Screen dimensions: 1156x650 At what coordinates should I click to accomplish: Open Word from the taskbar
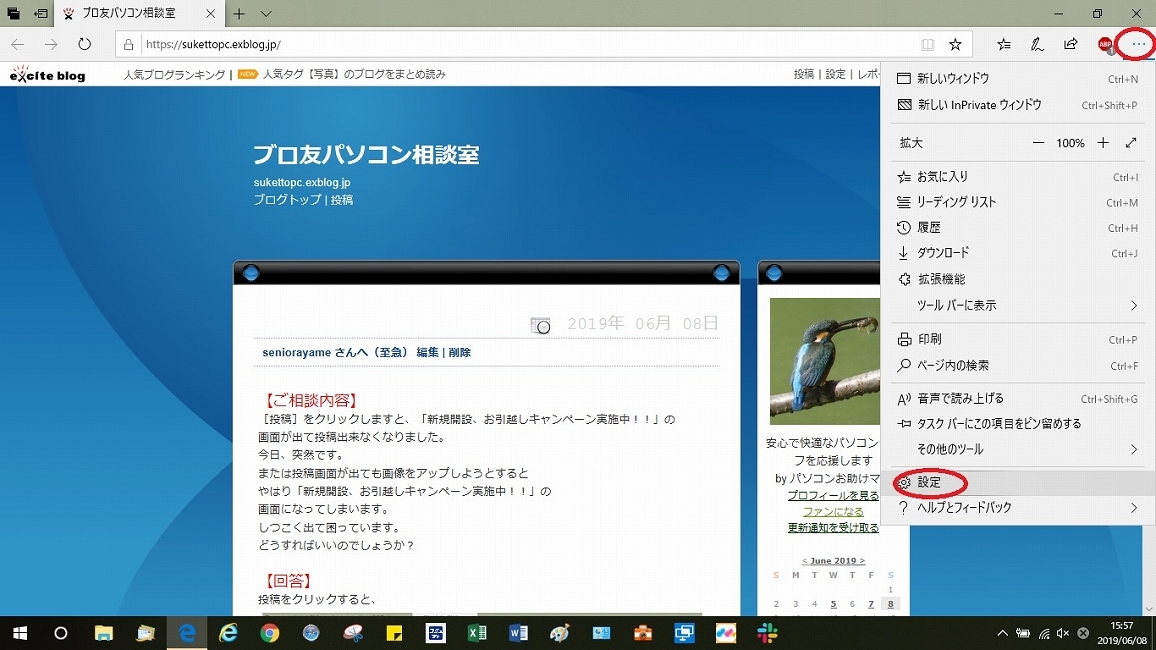518,633
